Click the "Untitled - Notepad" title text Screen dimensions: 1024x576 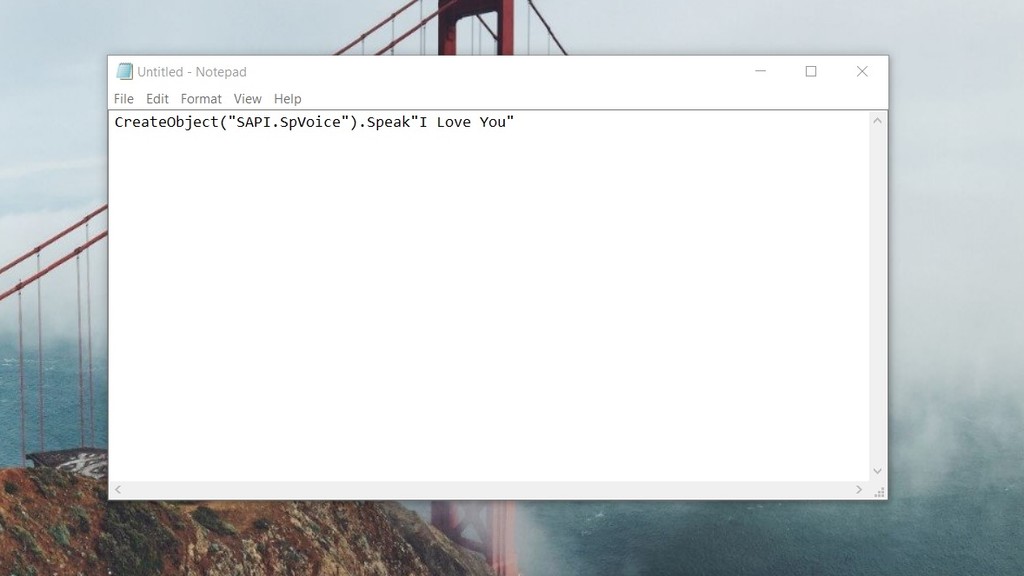pyautogui.click(x=192, y=72)
